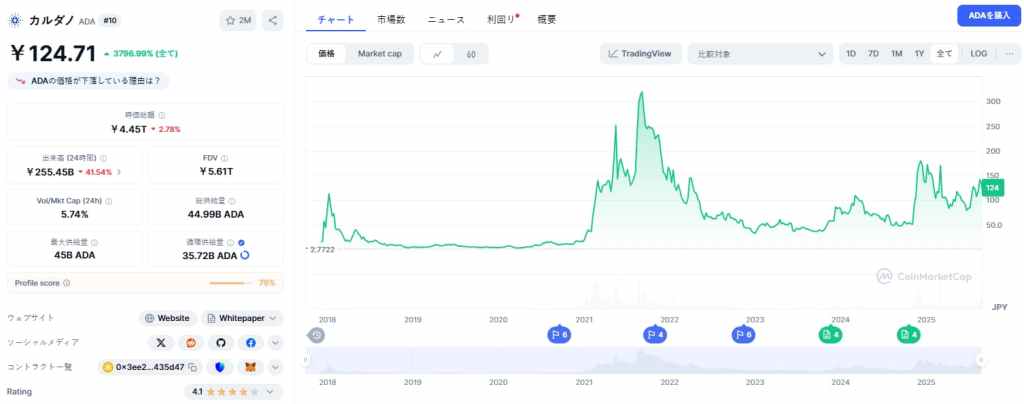Image resolution: width=1024 pixels, height=404 pixels.
Task: Click the share icon beside the watchlist star
Action: (272, 20)
